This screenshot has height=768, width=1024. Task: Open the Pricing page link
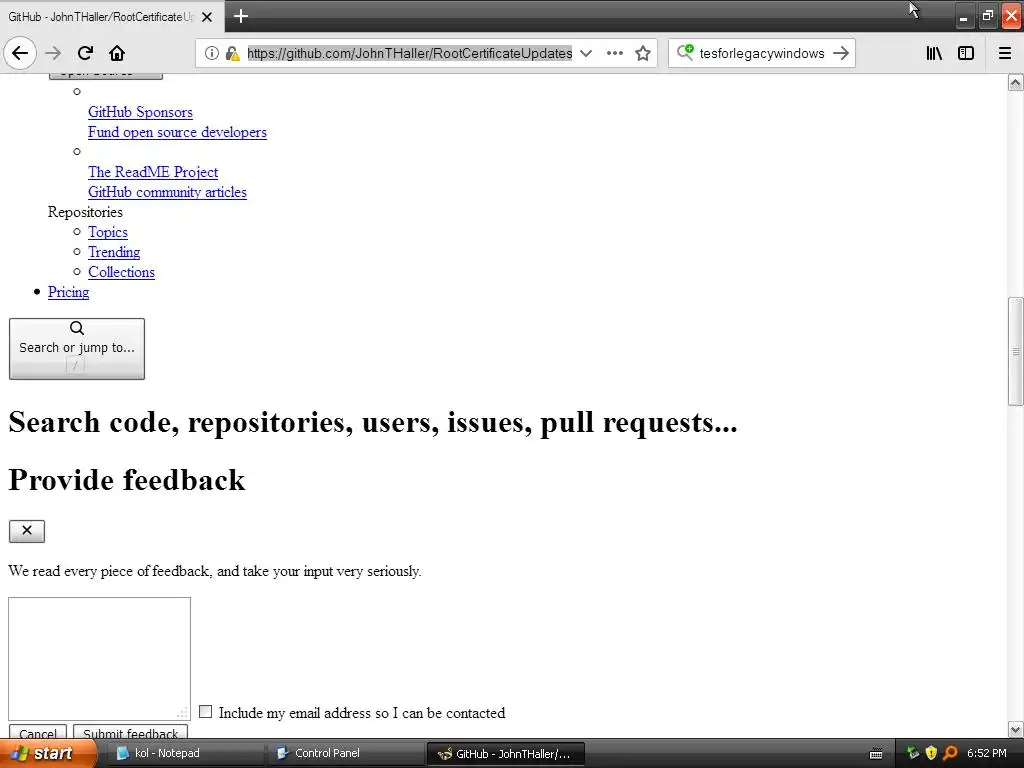(x=69, y=292)
